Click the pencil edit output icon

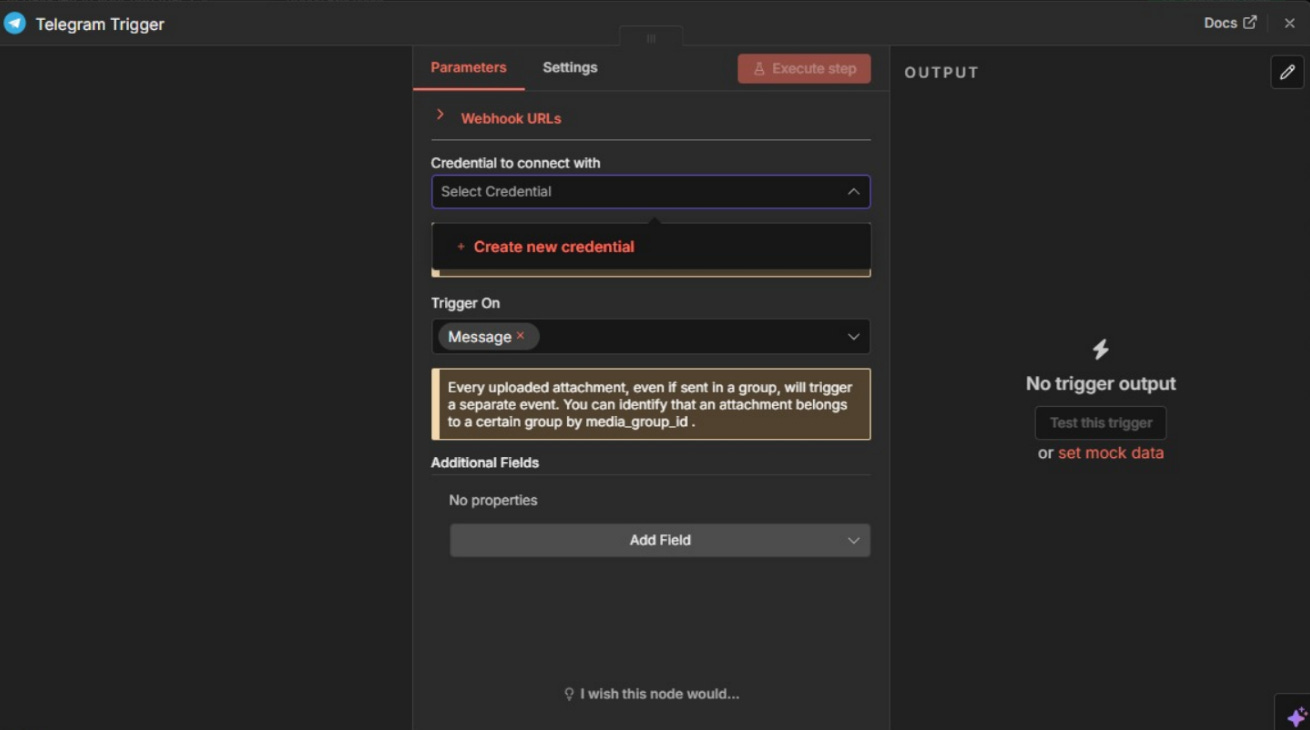click(x=1287, y=72)
